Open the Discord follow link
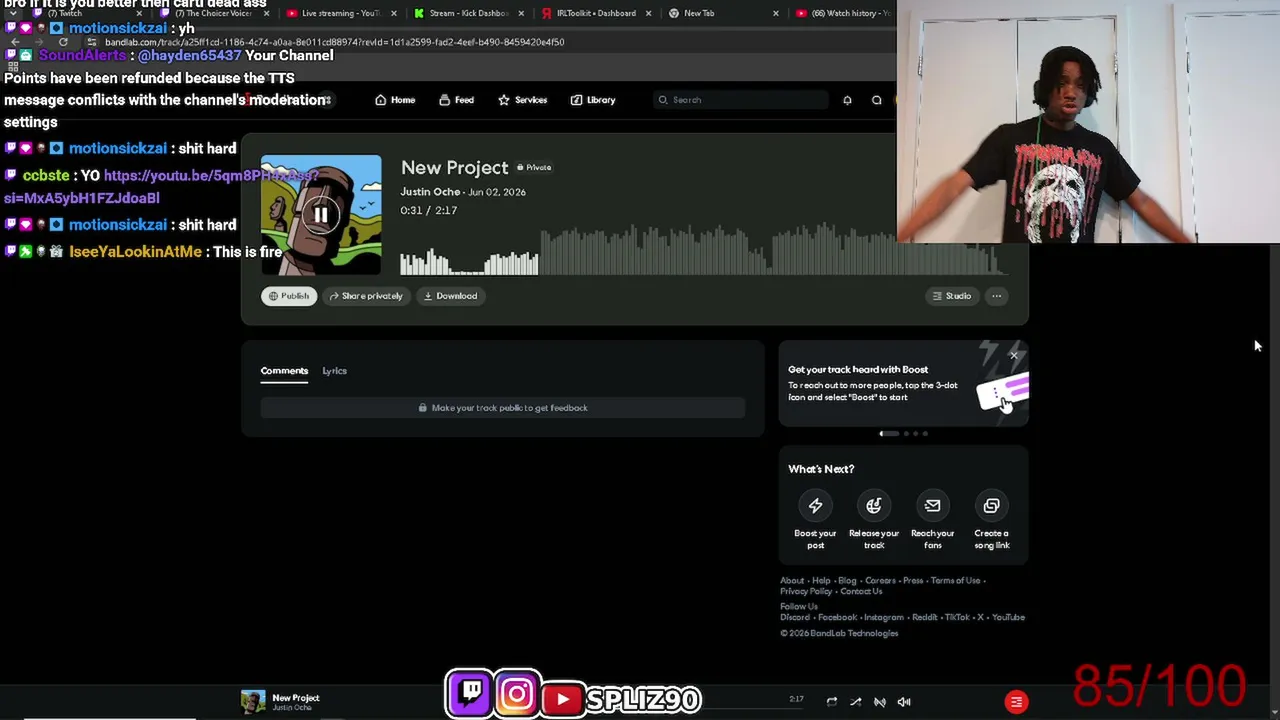The width and height of the screenshot is (1280, 720). 795,618
